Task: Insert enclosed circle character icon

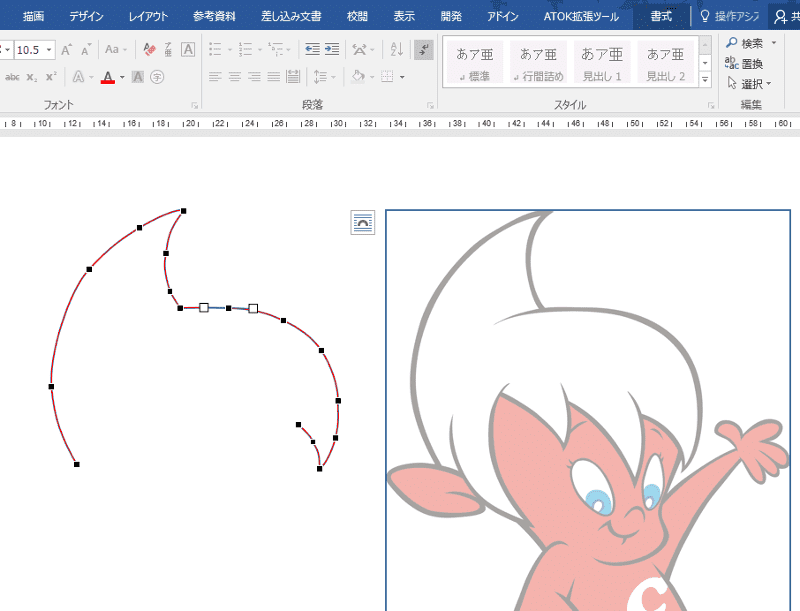Action: (157, 77)
